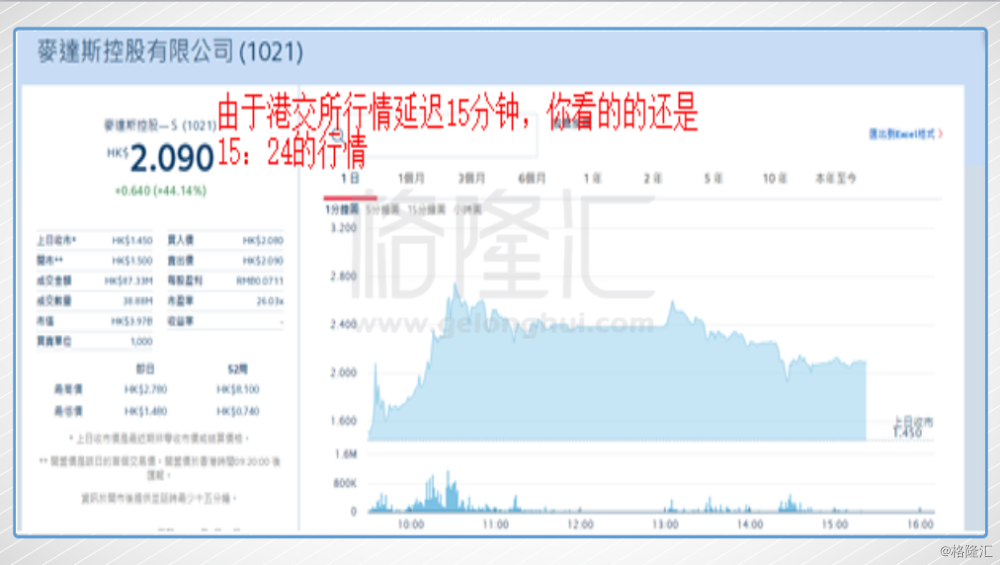Click the 上日收市 value HK$1.450
This screenshot has height=565, width=1000.
[132, 240]
